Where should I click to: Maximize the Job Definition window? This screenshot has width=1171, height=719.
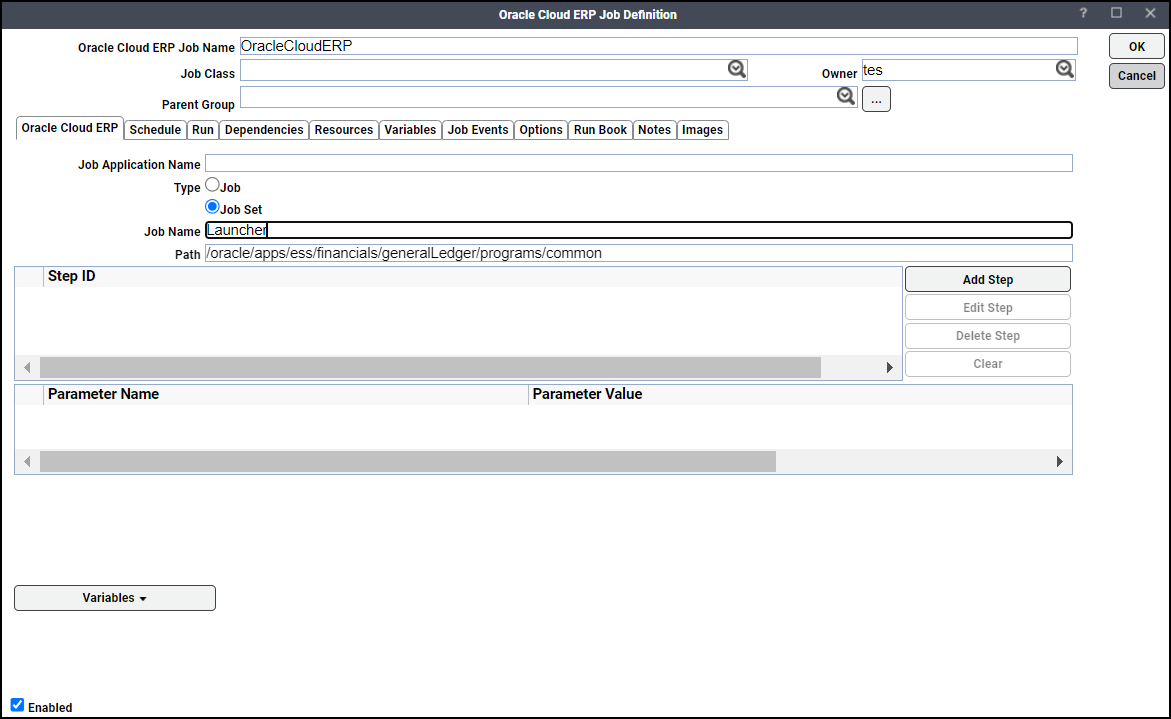pyautogui.click(x=1116, y=13)
